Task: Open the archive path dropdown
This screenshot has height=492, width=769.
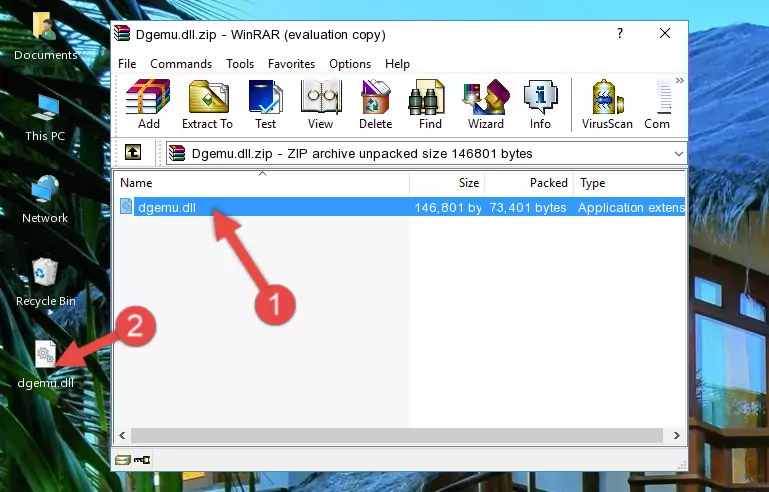Action: pos(678,154)
